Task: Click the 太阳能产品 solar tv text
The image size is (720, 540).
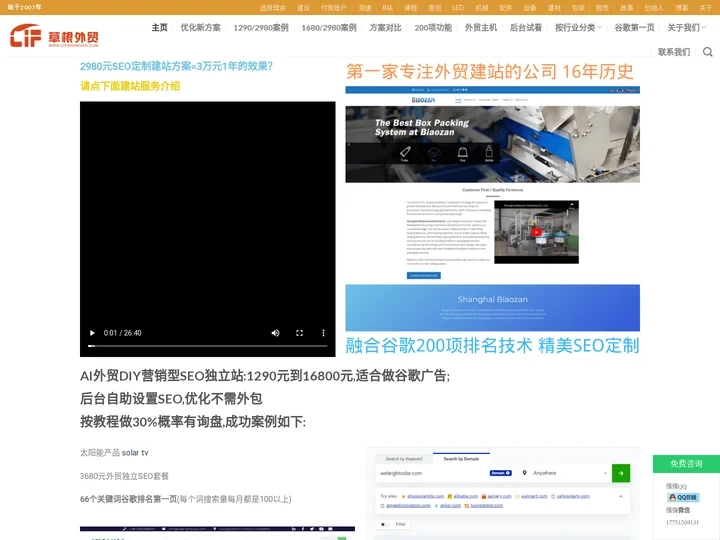Action: [x=114, y=453]
